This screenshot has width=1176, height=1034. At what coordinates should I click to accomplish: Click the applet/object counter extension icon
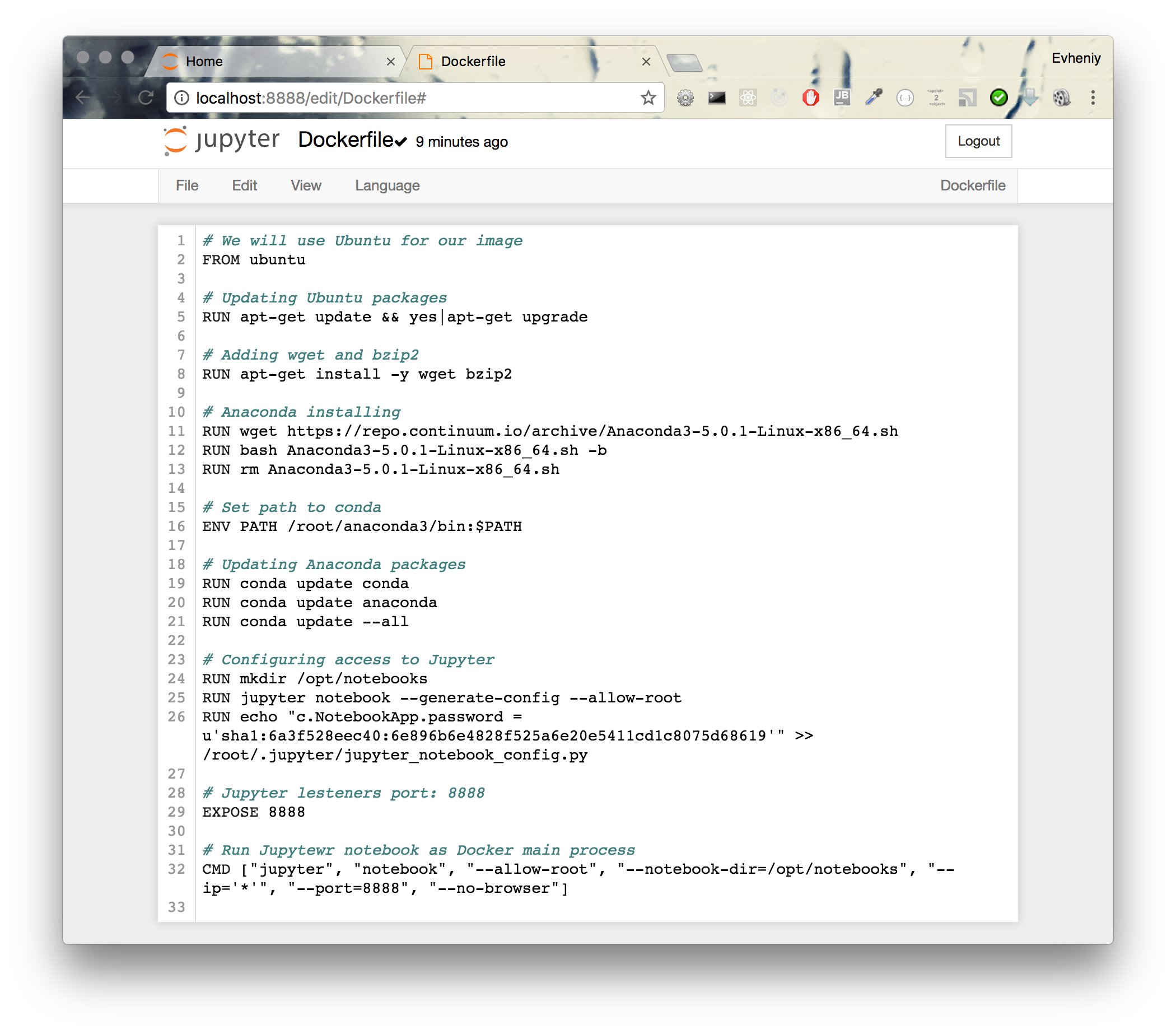pos(936,98)
